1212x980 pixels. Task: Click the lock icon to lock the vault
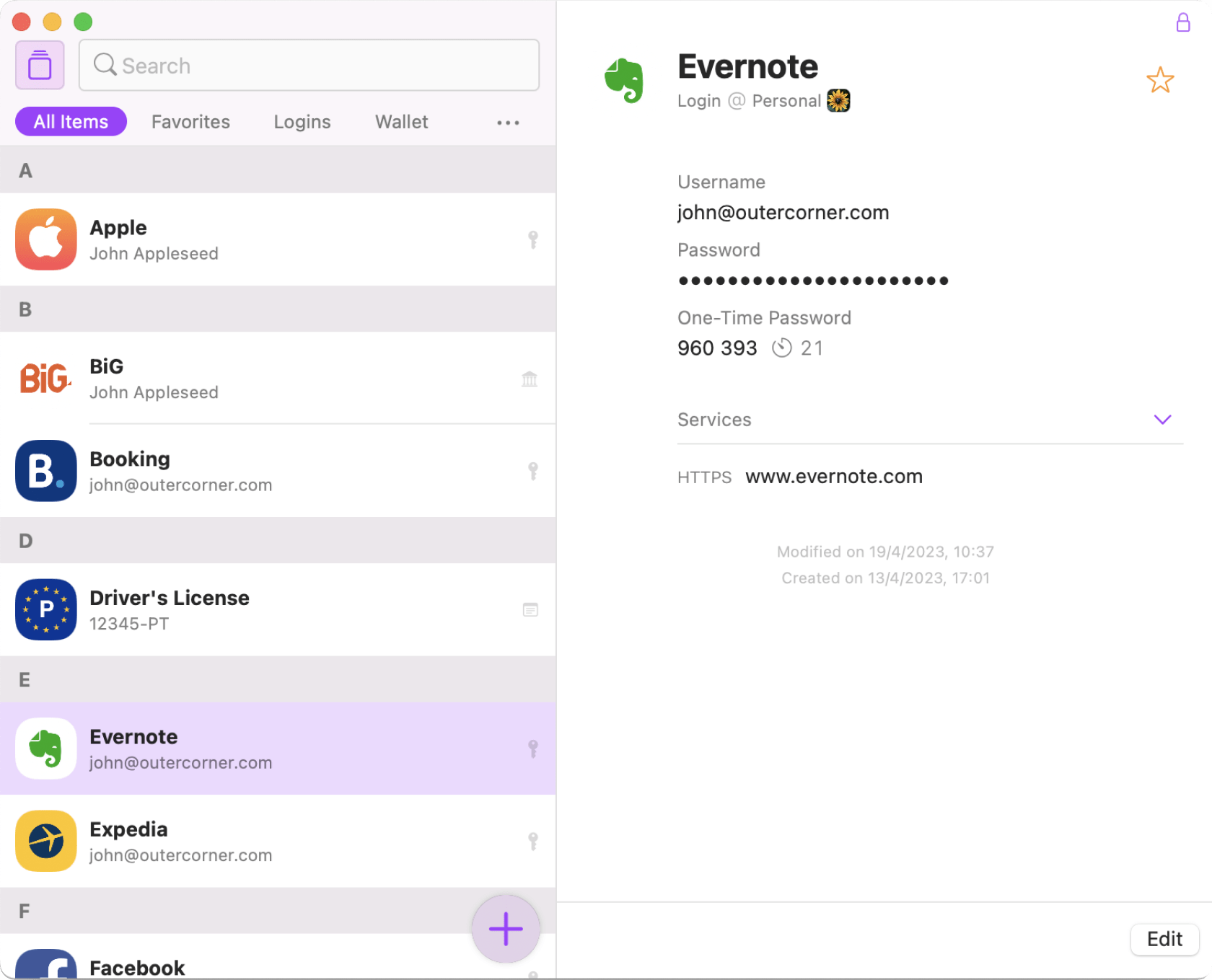(x=1182, y=23)
